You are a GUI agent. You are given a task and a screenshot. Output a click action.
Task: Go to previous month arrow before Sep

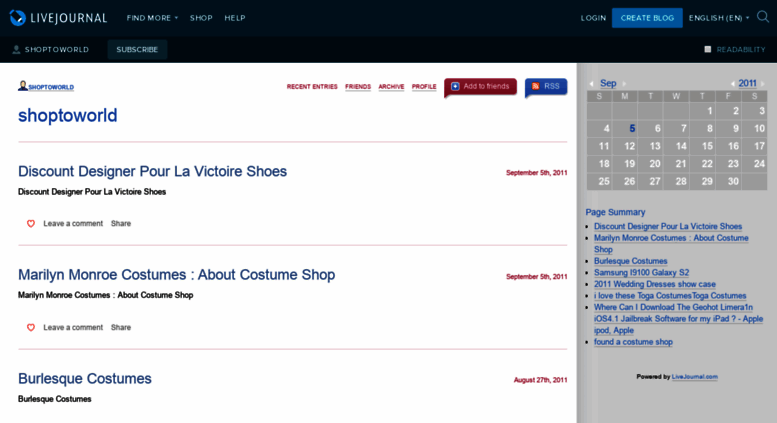click(591, 84)
